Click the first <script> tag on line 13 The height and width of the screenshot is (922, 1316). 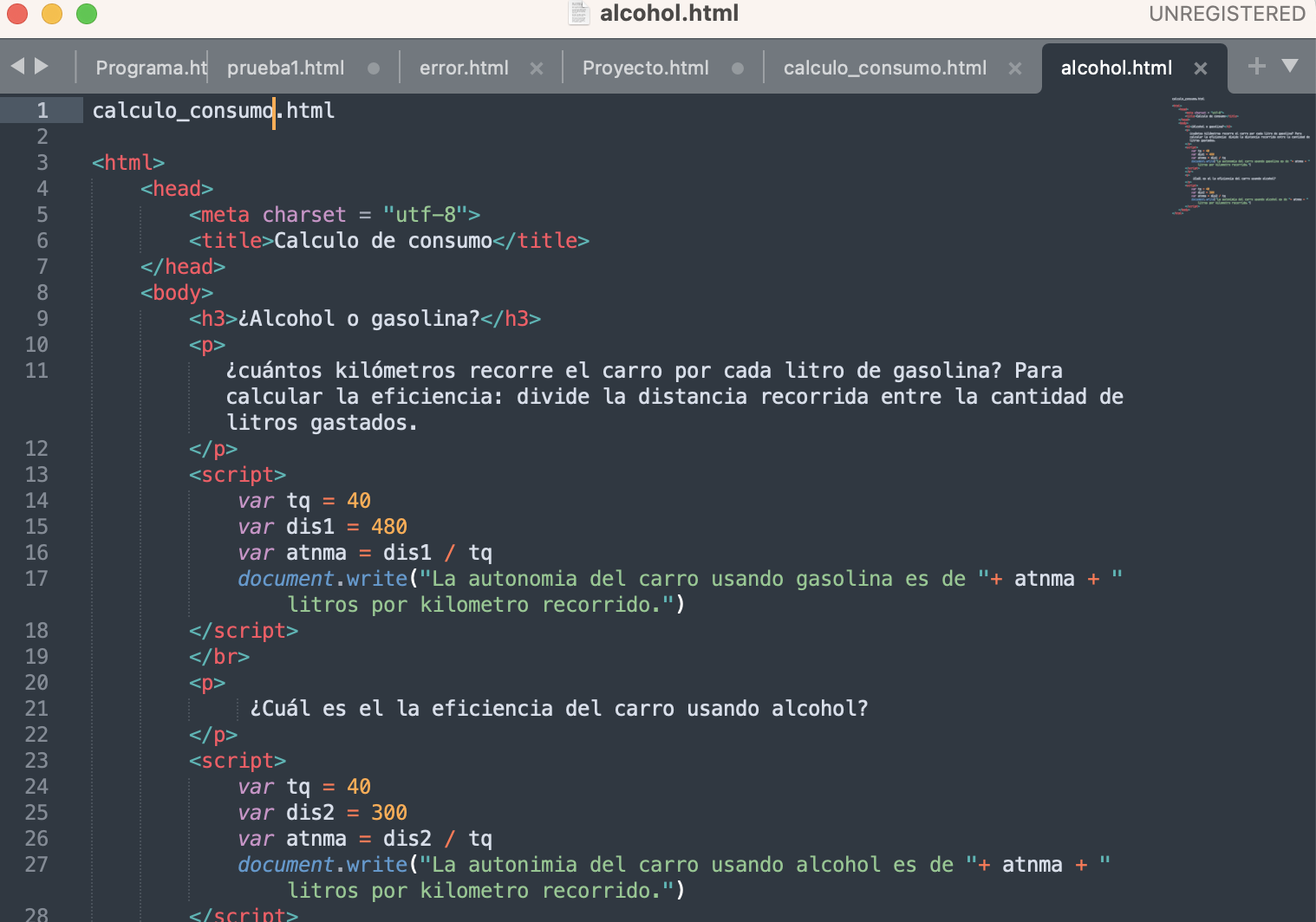238,474
